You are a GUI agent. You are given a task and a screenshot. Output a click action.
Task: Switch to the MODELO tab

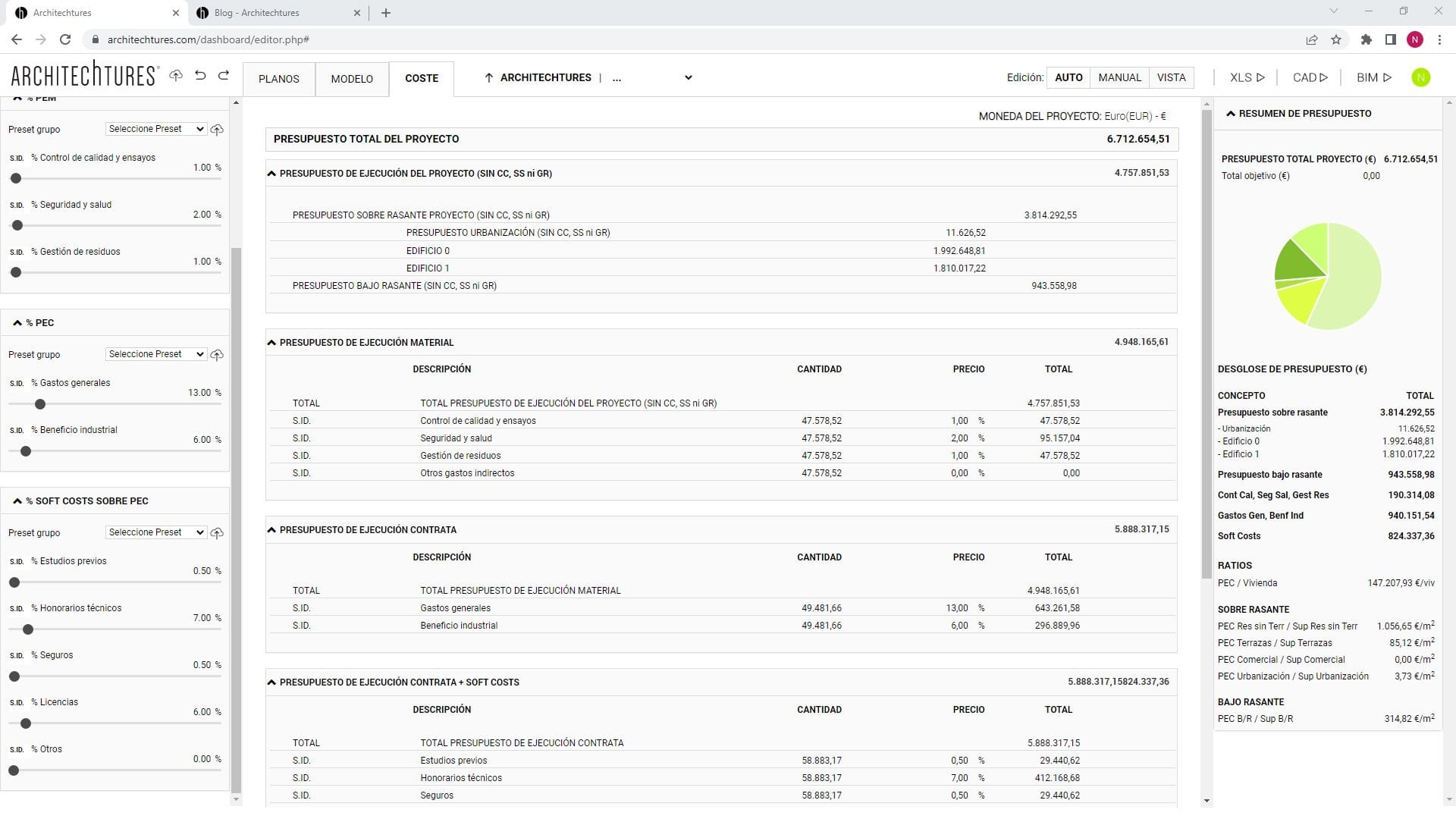(x=351, y=79)
